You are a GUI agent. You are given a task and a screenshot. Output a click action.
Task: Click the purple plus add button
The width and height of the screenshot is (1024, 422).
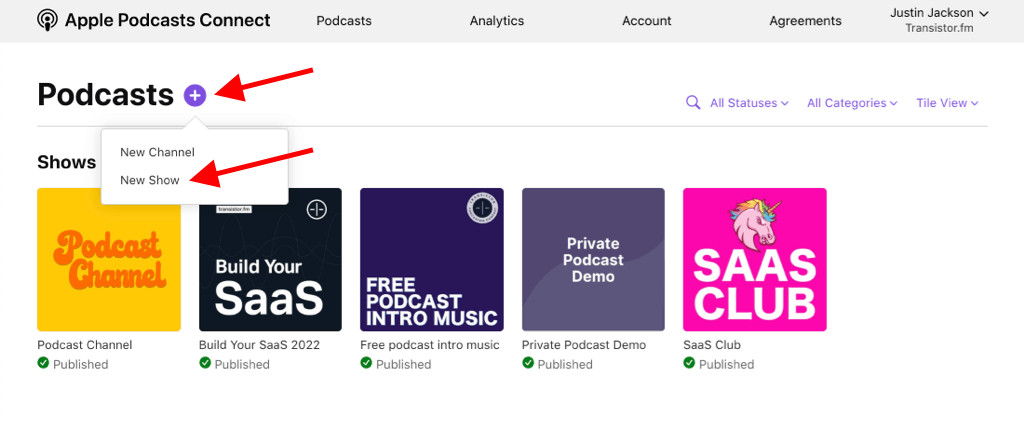195,95
